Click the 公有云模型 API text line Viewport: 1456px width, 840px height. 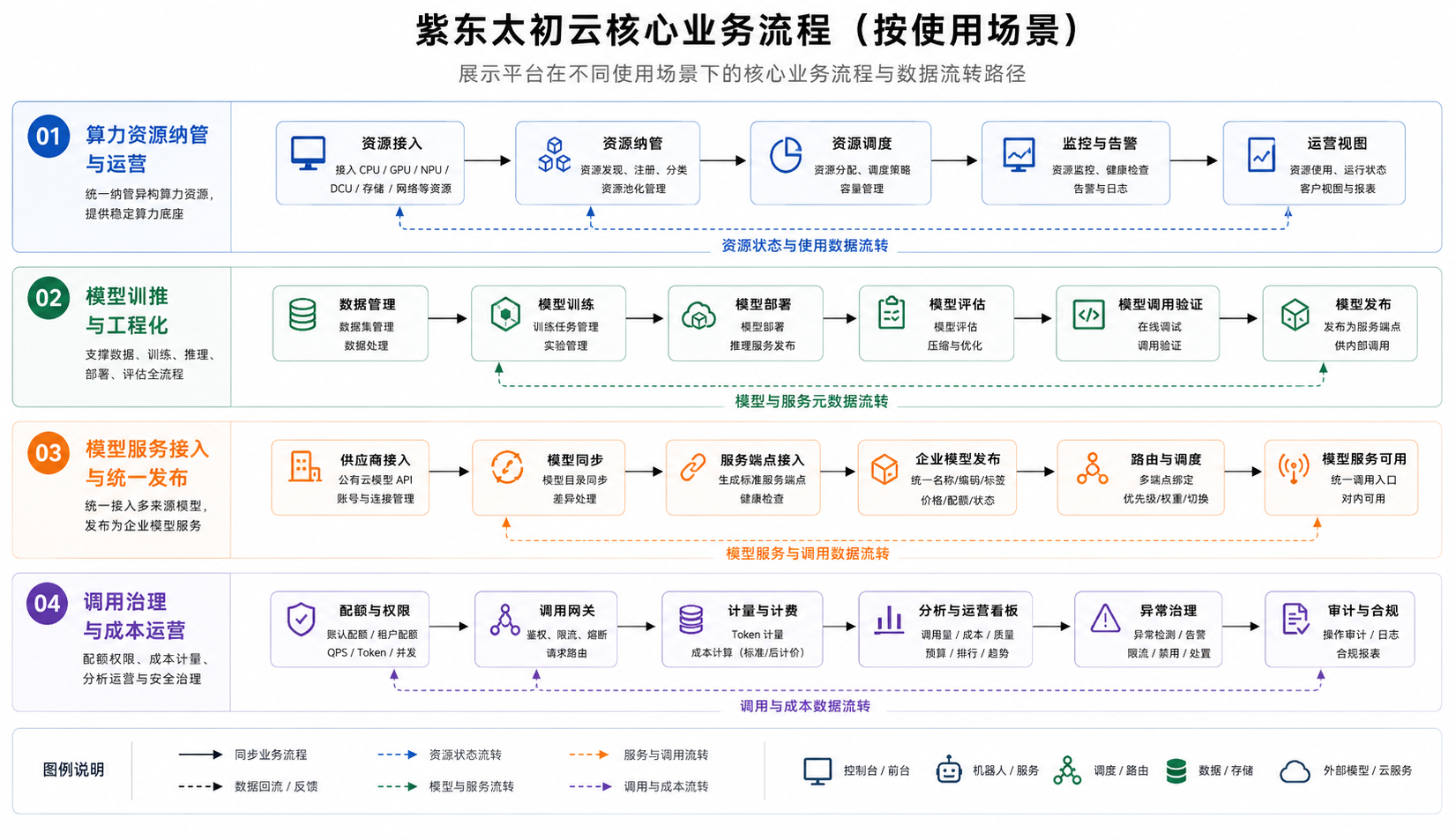375,480
